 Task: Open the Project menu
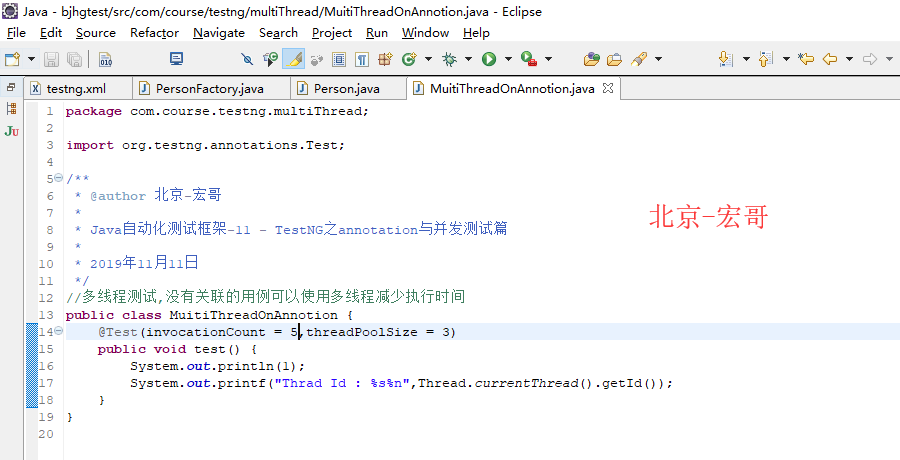click(x=332, y=33)
